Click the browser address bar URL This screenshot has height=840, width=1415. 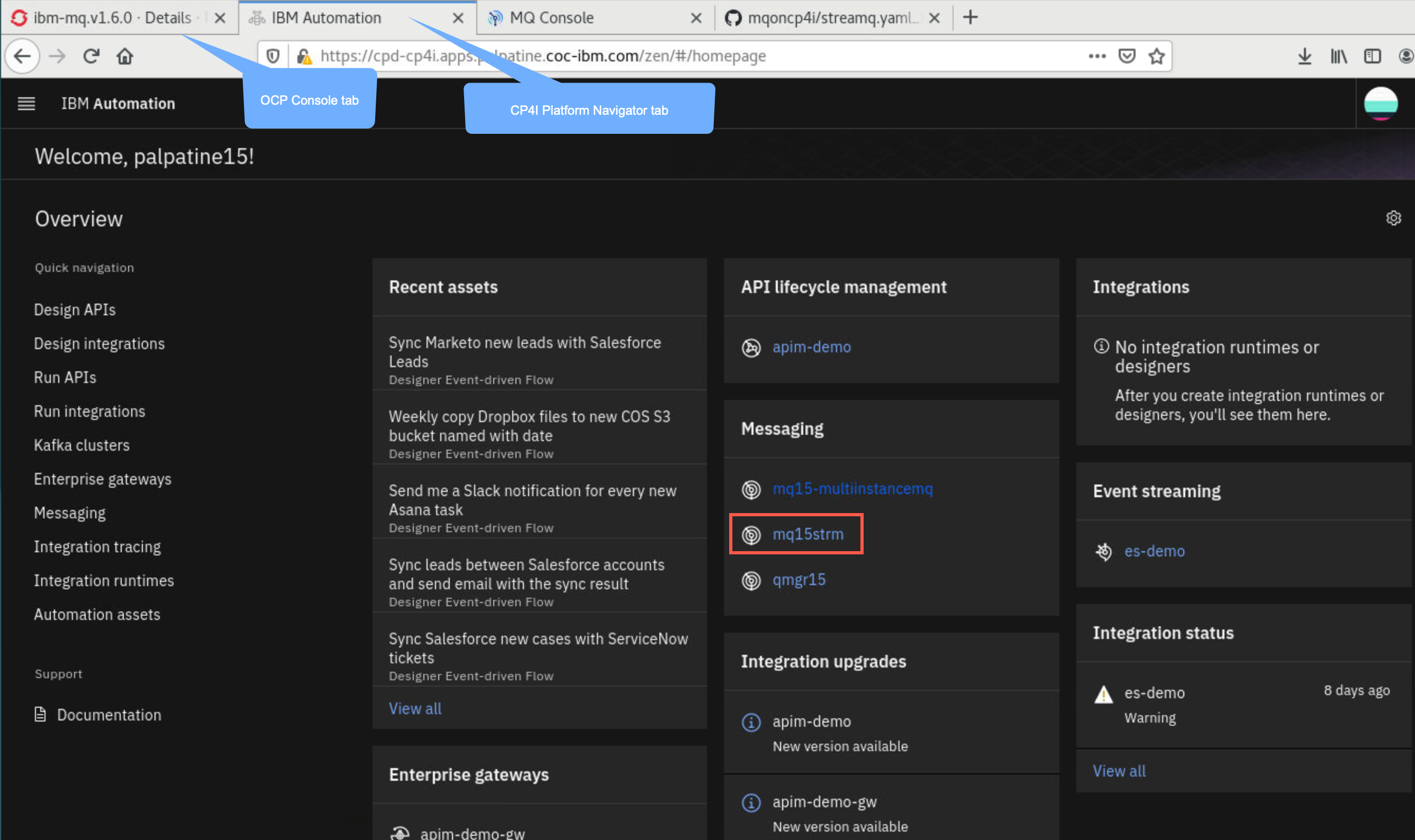point(542,56)
